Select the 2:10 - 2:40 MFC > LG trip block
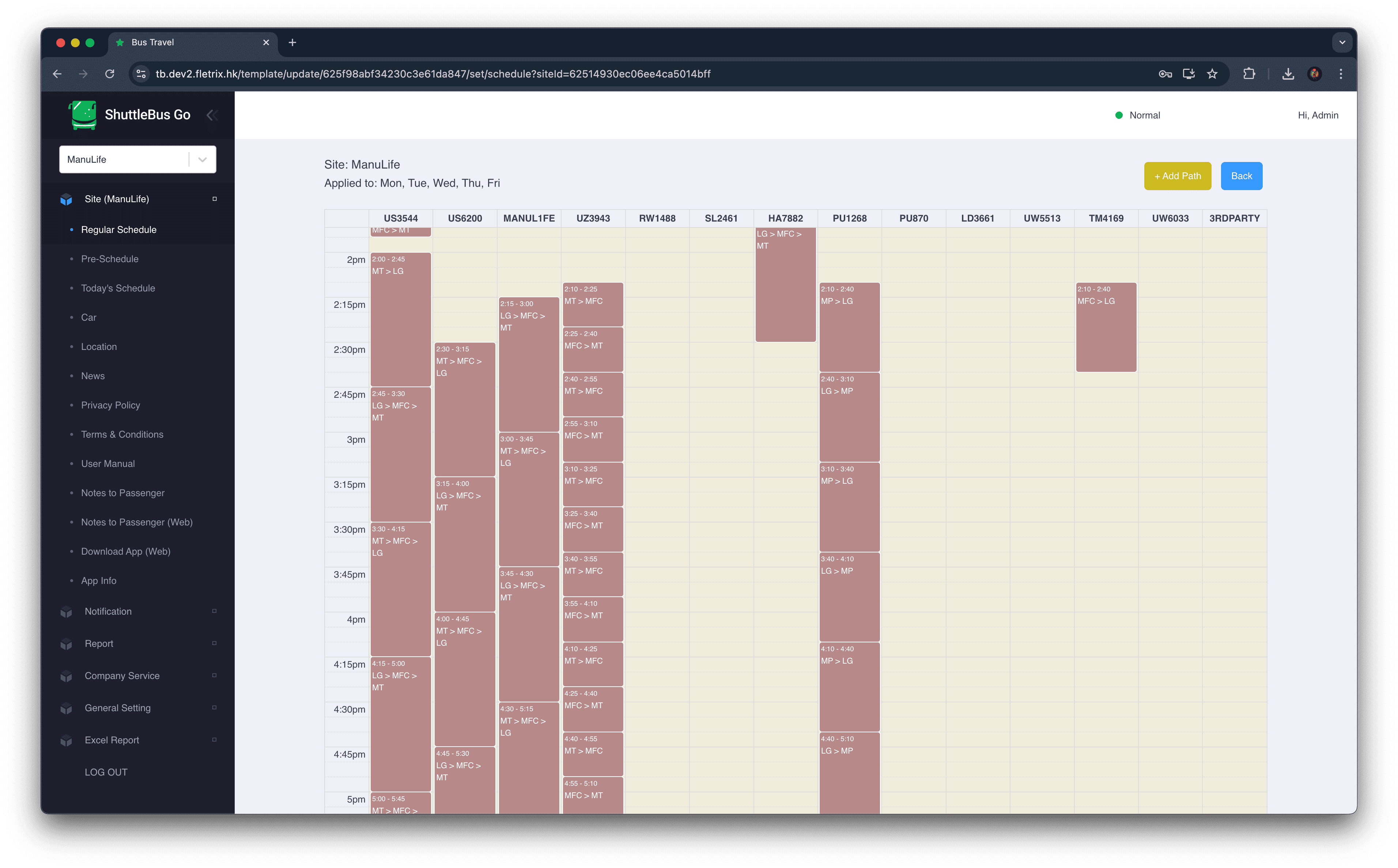Screen dimensions: 1398x868 click(x=1106, y=327)
